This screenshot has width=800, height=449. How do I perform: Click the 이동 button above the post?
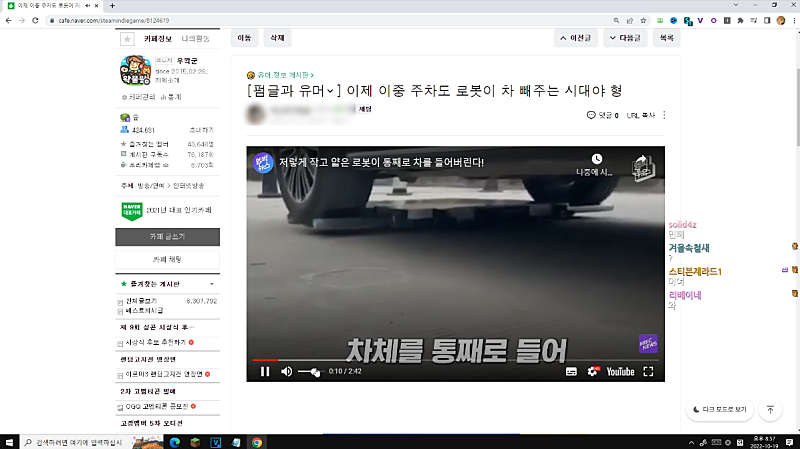(x=244, y=38)
